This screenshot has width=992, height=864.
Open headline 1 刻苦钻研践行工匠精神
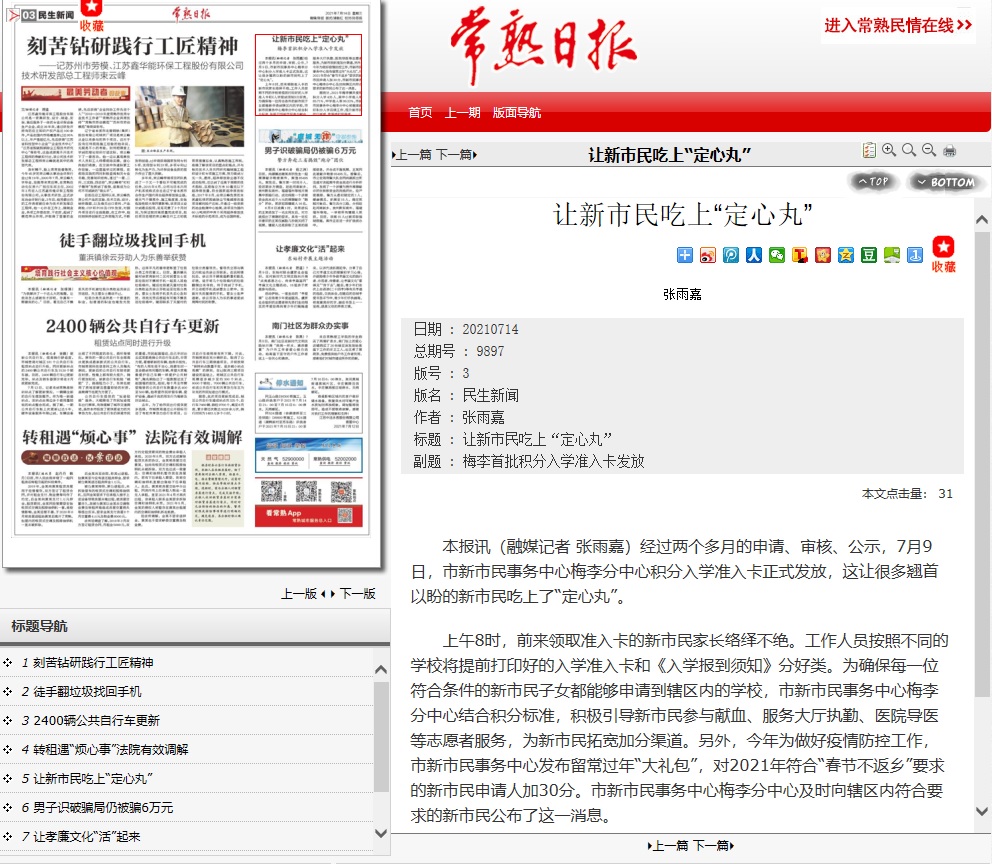(x=93, y=662)
